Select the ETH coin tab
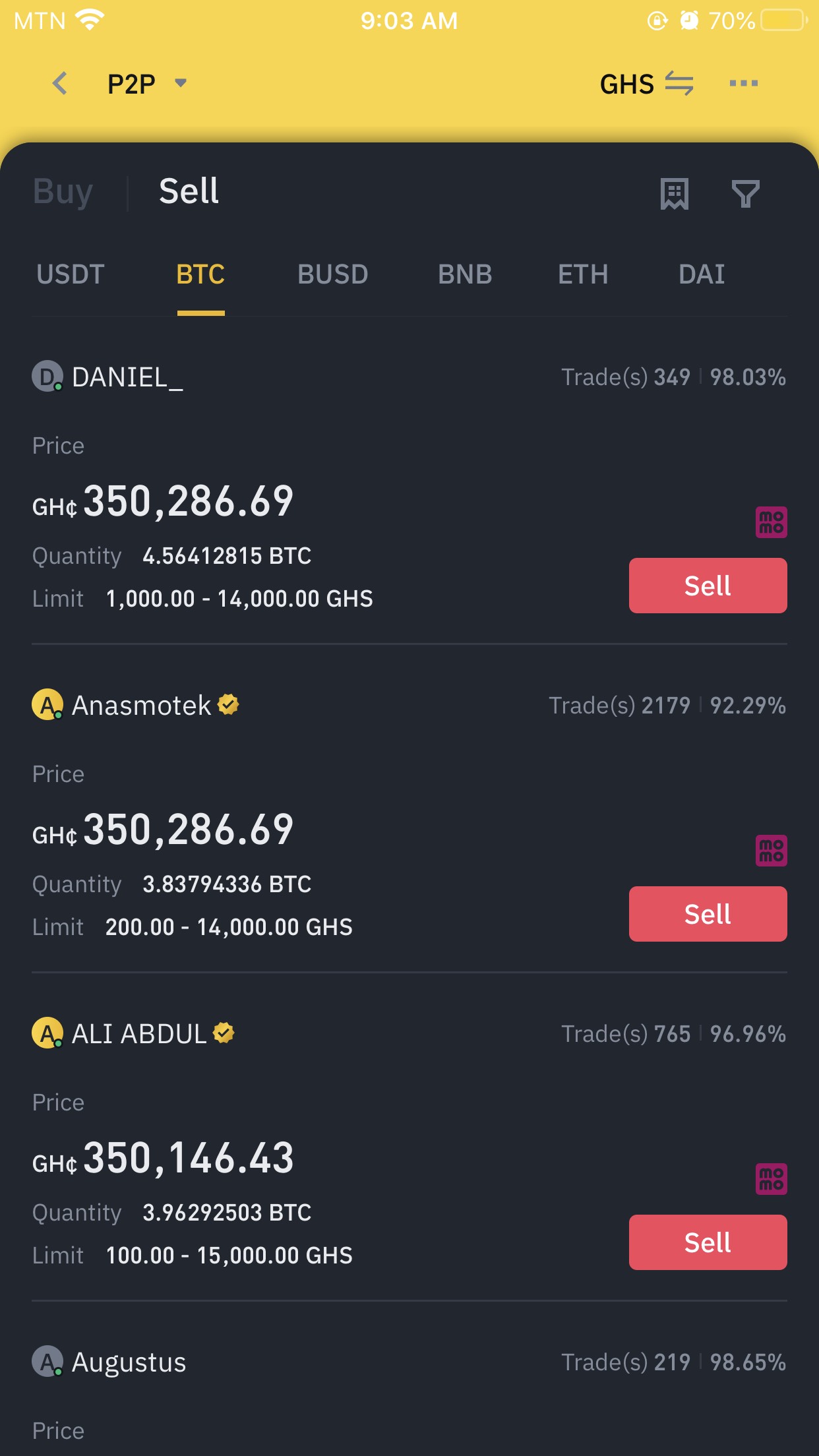This screenshot has width=819, height=1456. (x=583, y=274)
